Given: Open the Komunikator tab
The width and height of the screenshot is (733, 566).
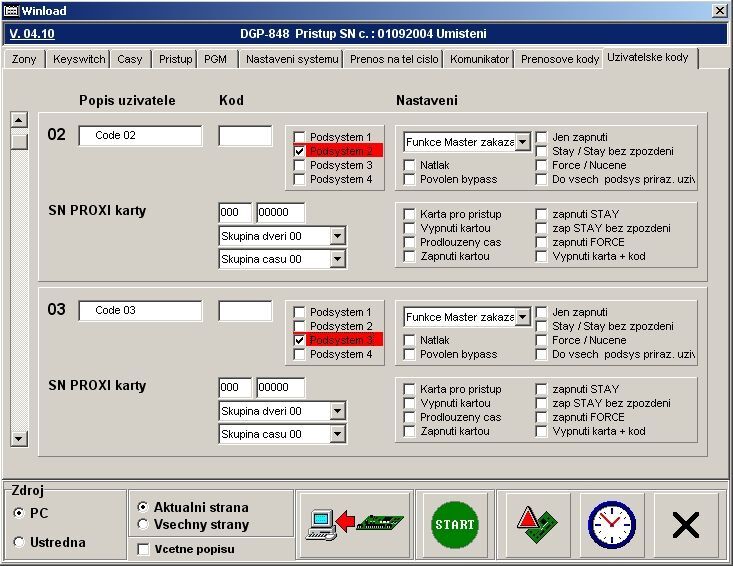Looking at the screenshot, I should (x=480, y=59).
